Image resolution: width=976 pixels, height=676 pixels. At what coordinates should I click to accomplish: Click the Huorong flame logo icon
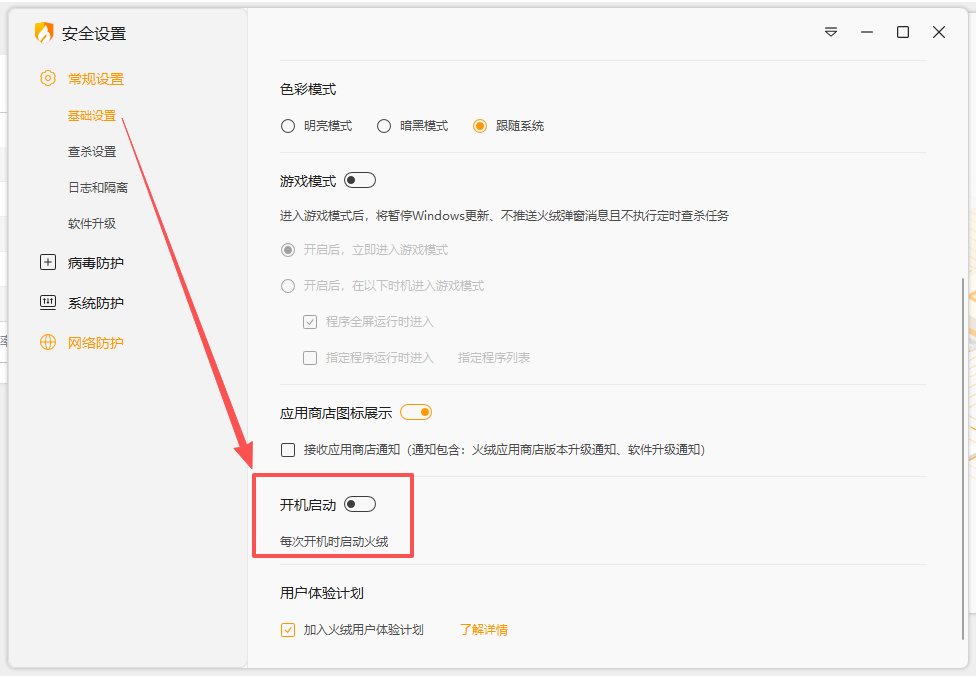[44, 33]
